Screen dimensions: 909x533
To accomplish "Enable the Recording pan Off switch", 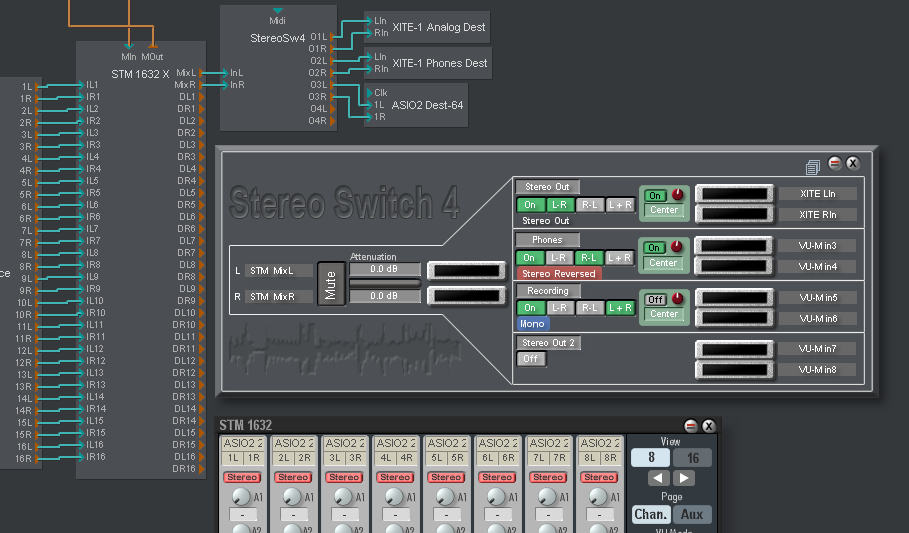I will 655,300.
